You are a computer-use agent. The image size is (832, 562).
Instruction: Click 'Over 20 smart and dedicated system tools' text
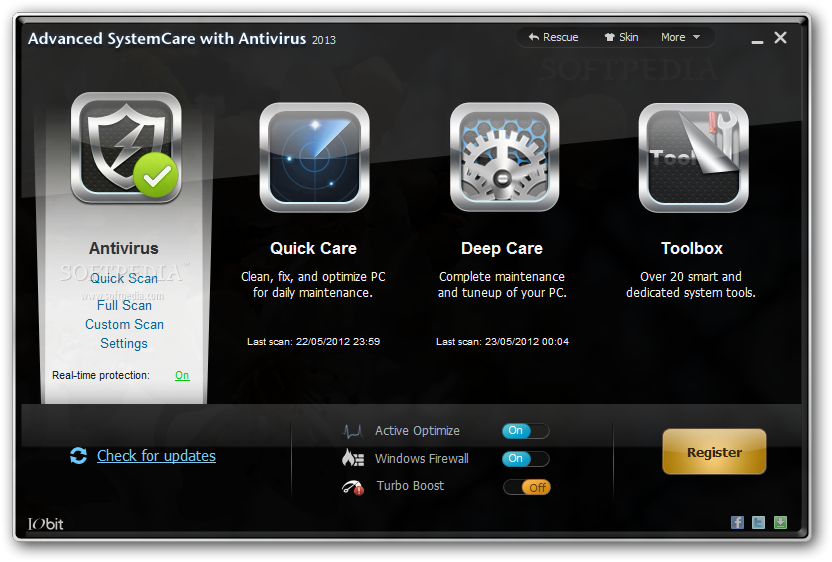pos(691,284)
